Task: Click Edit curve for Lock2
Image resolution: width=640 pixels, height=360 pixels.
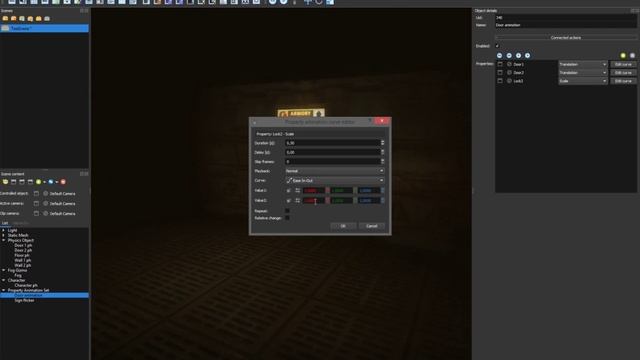Action: point(623,81)
